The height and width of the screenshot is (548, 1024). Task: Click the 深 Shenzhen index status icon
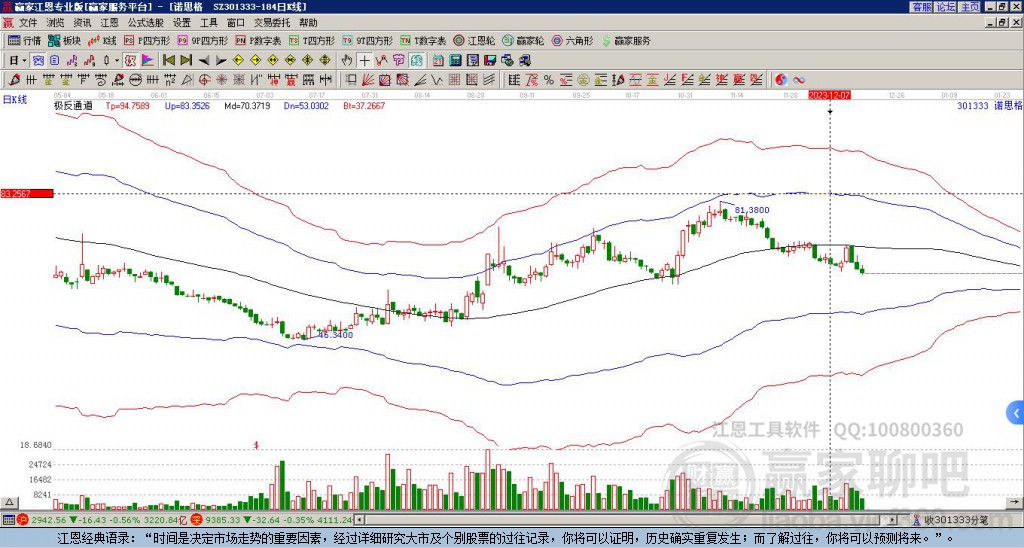click(x=199, y=520)
